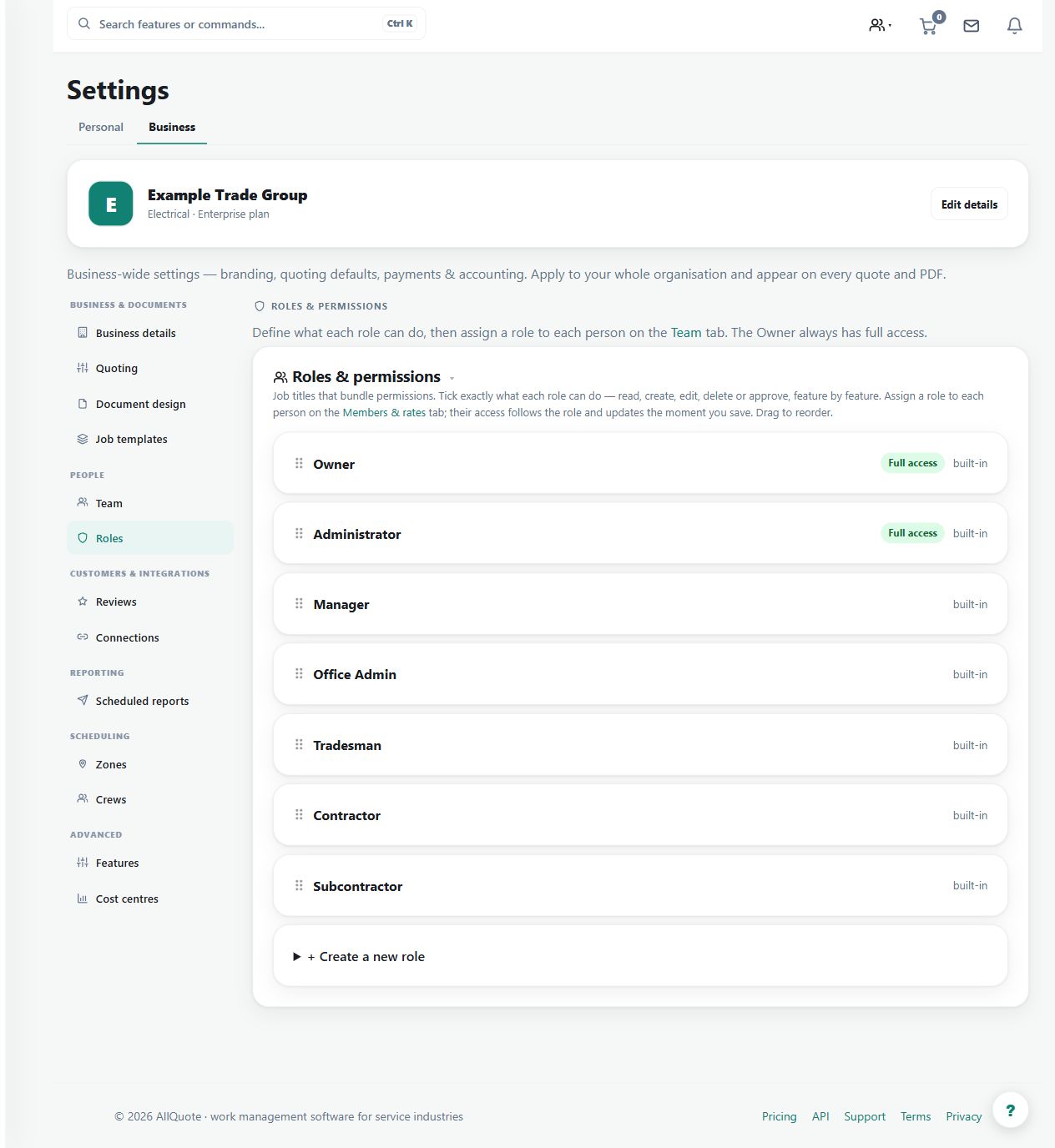Click the Crews people icon

[83, 798]
